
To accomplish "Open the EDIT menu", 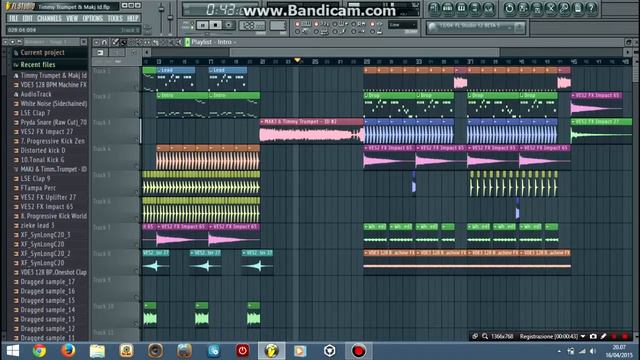I will 28,18.
